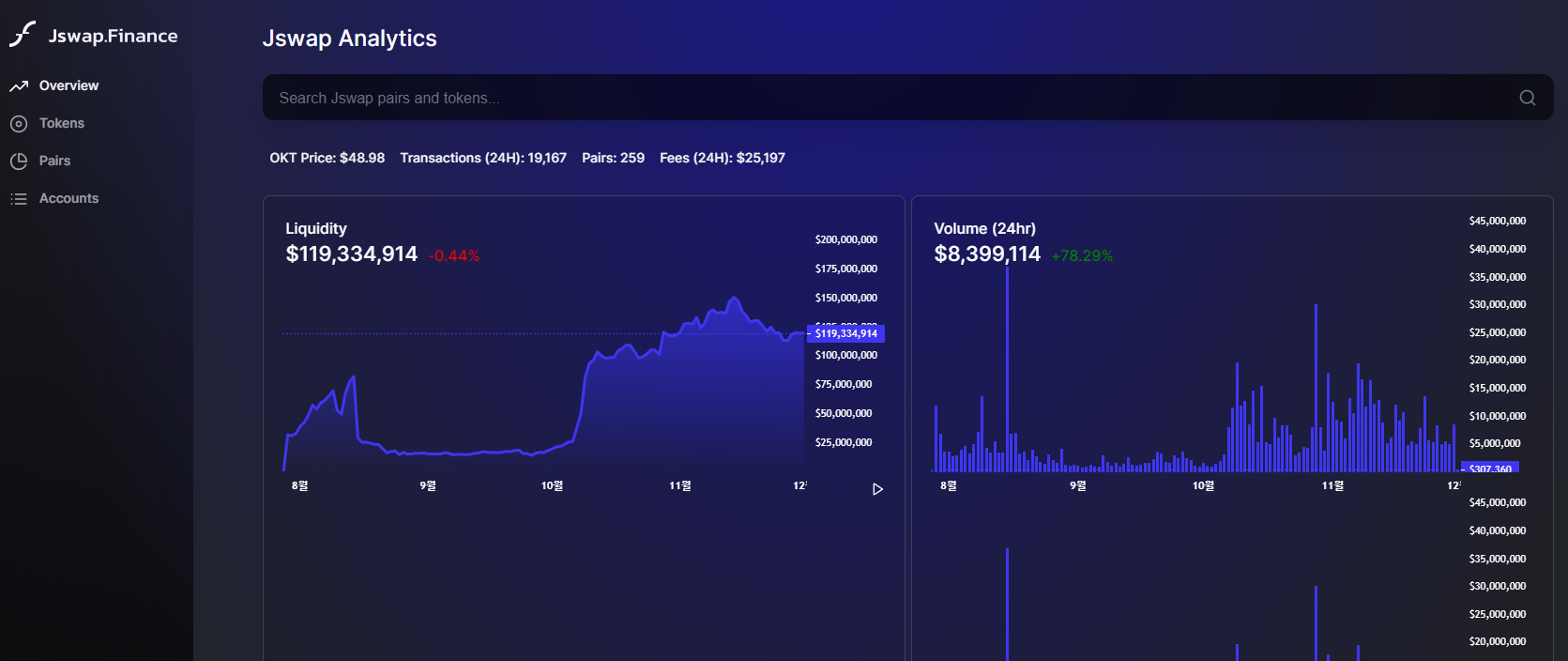Click the Liquidity chart title
The image size is (1568, 661).
click(x=316, y=228)
